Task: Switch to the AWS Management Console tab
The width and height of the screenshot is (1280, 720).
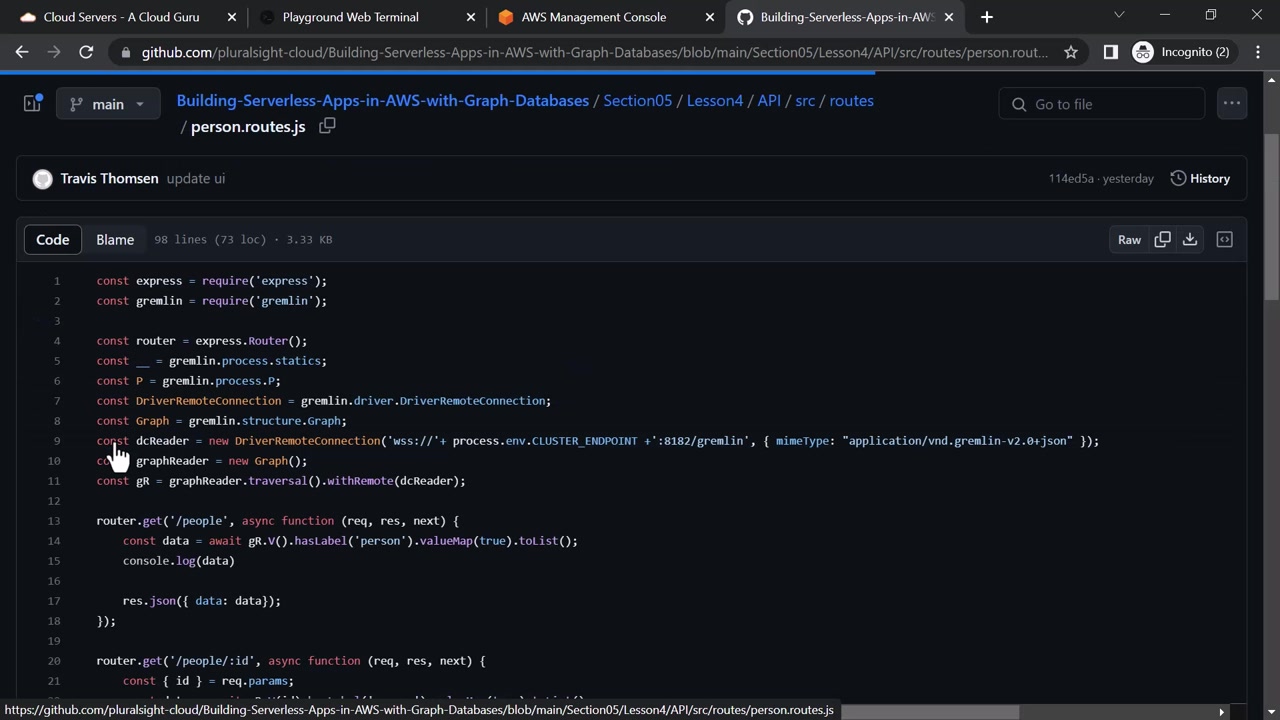Action: click(x=593, y=17)
